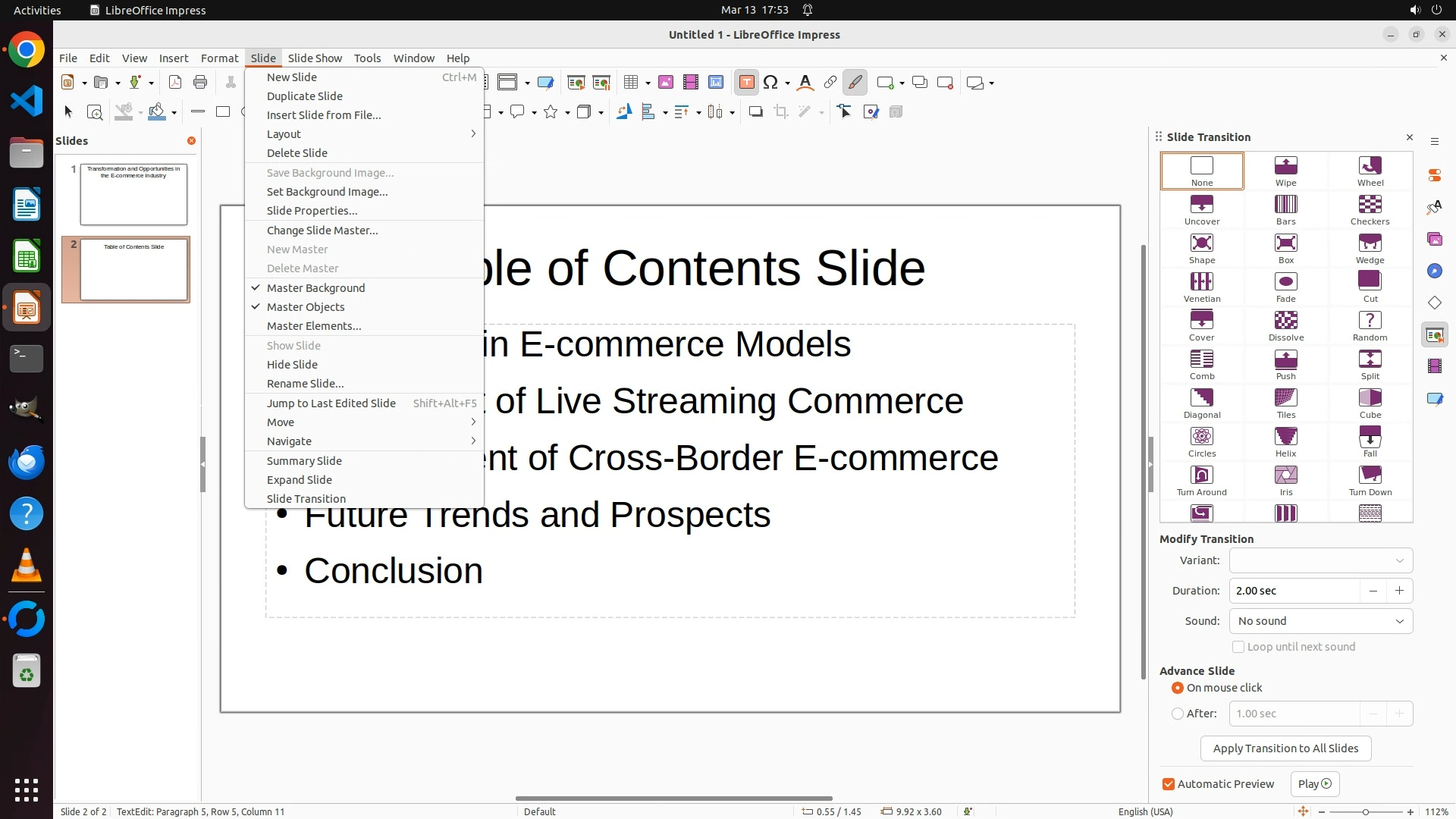Open the Slide Show menu

click(315, 58)
